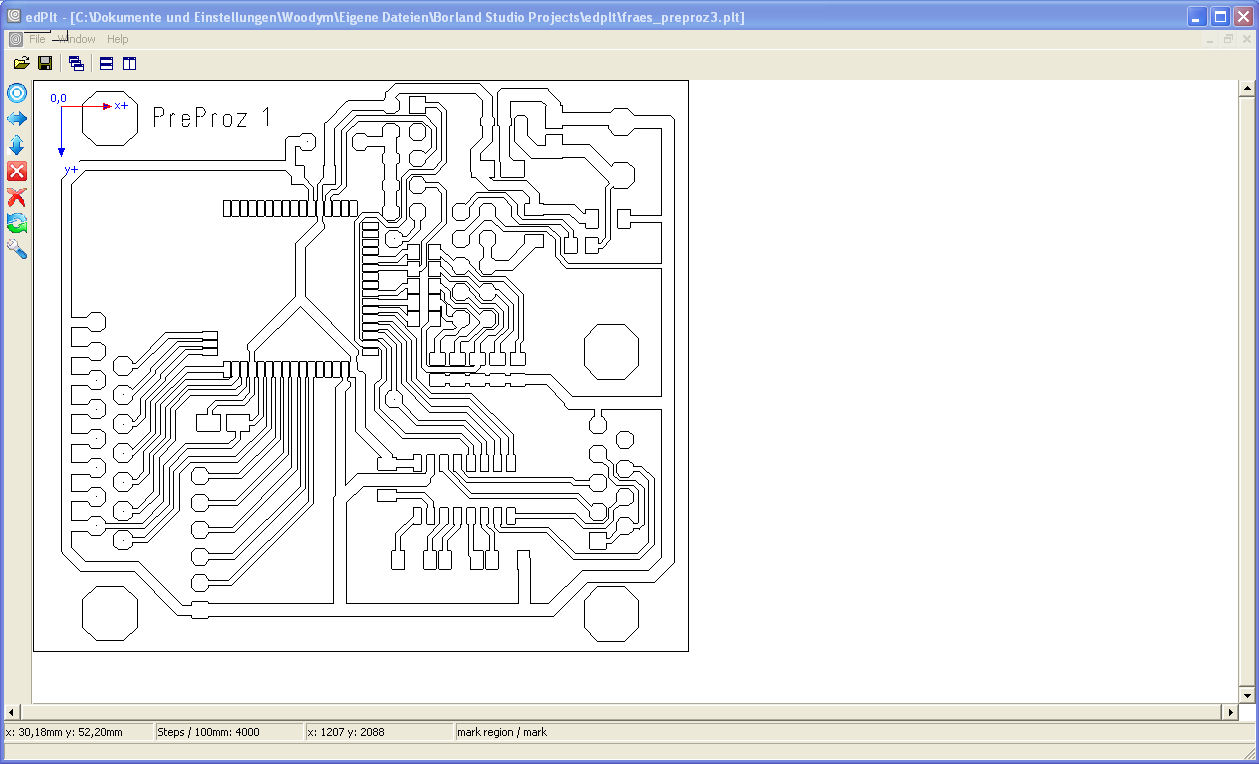1259x764 pixels.
Task: Open the File menu
Action: pos(37,39)
